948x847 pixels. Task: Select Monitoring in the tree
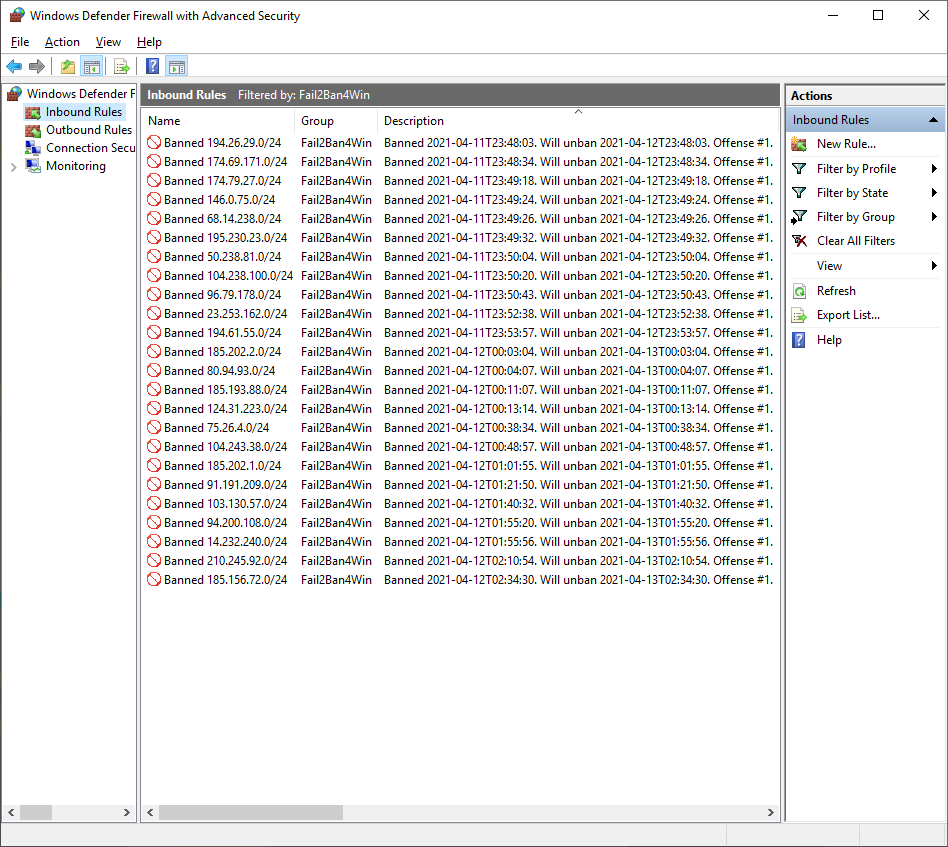click(76, 166)
